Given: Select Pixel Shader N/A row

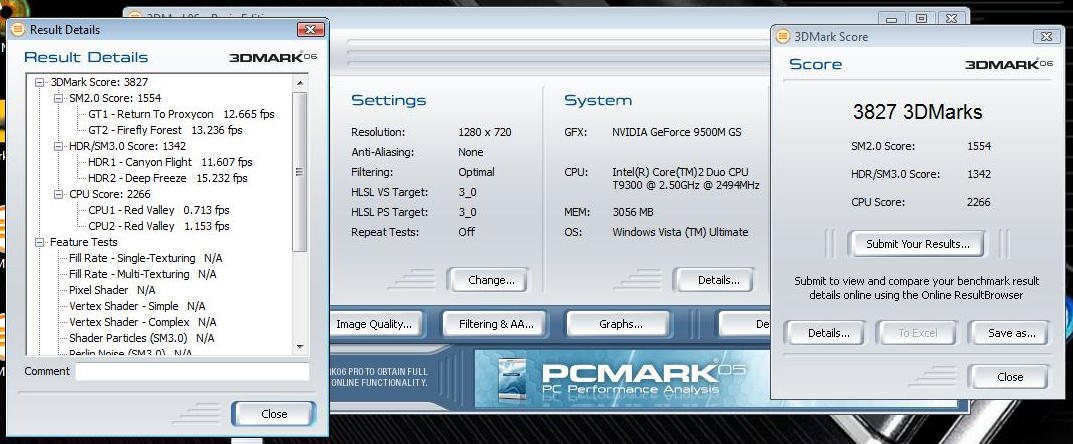Looking at the screenshot, I should pos(112,290).
